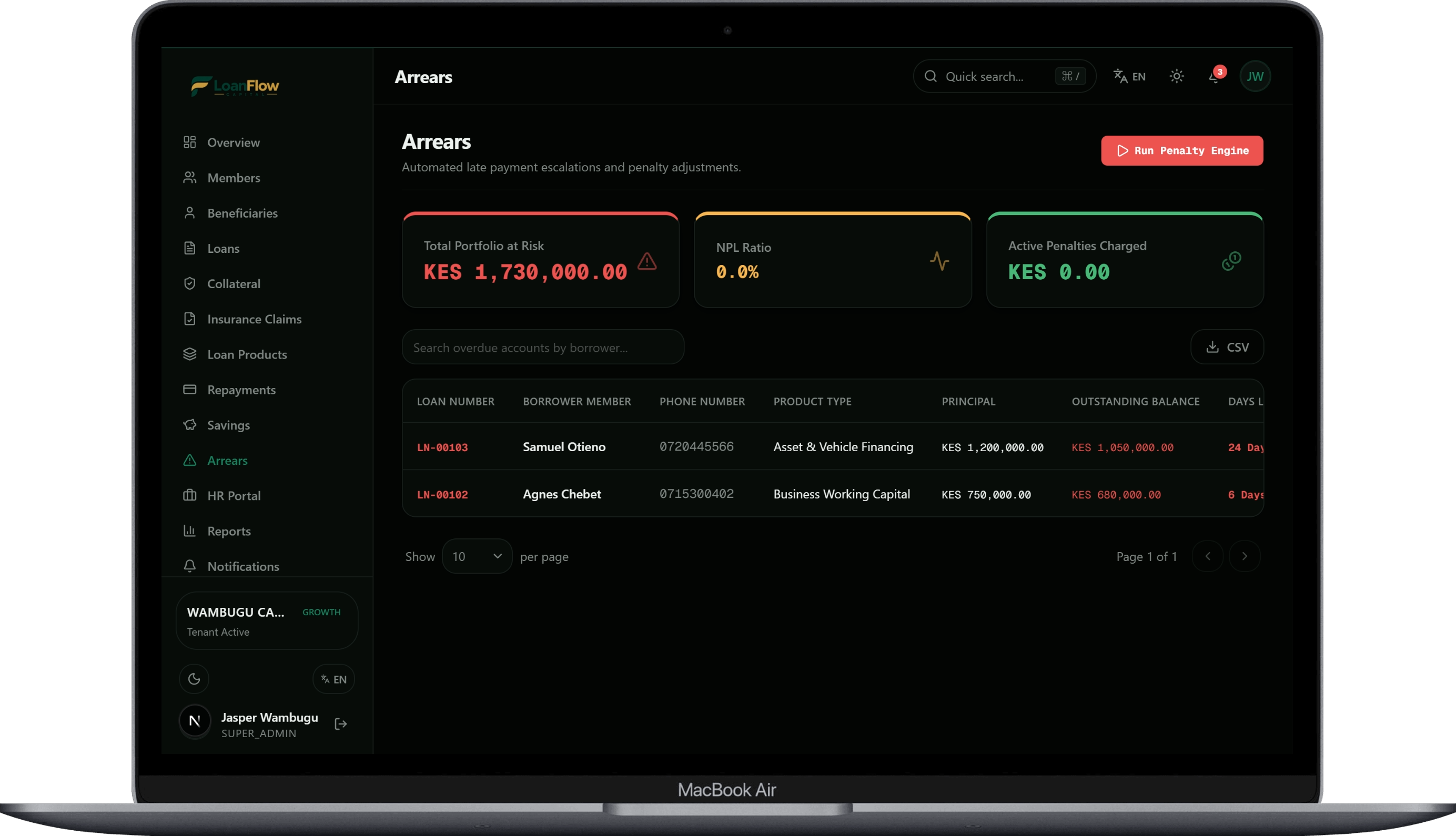Click the coins icon on Active Penalties card
Image resolution: width=1456 pixels, height=836 pixels.
pyautogui.click(x=1231, y=261)
